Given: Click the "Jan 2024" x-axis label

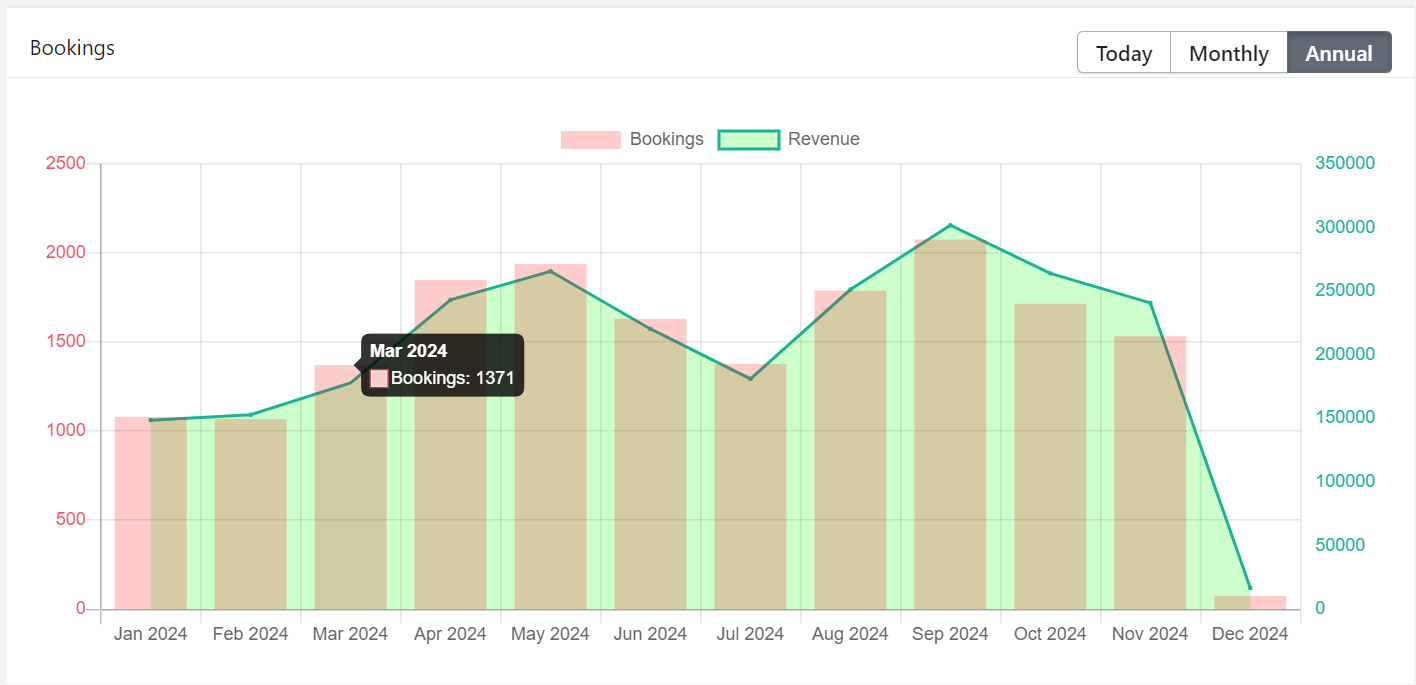Looking at the screenshot, I should coord(151,634).
